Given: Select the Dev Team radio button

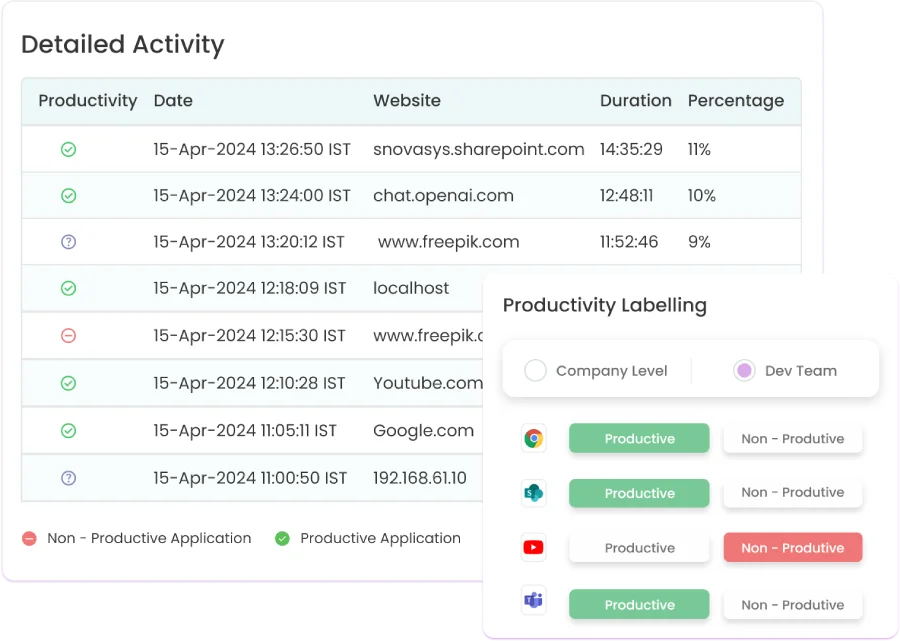Looking at the screenshot, I should coord(744,371).
